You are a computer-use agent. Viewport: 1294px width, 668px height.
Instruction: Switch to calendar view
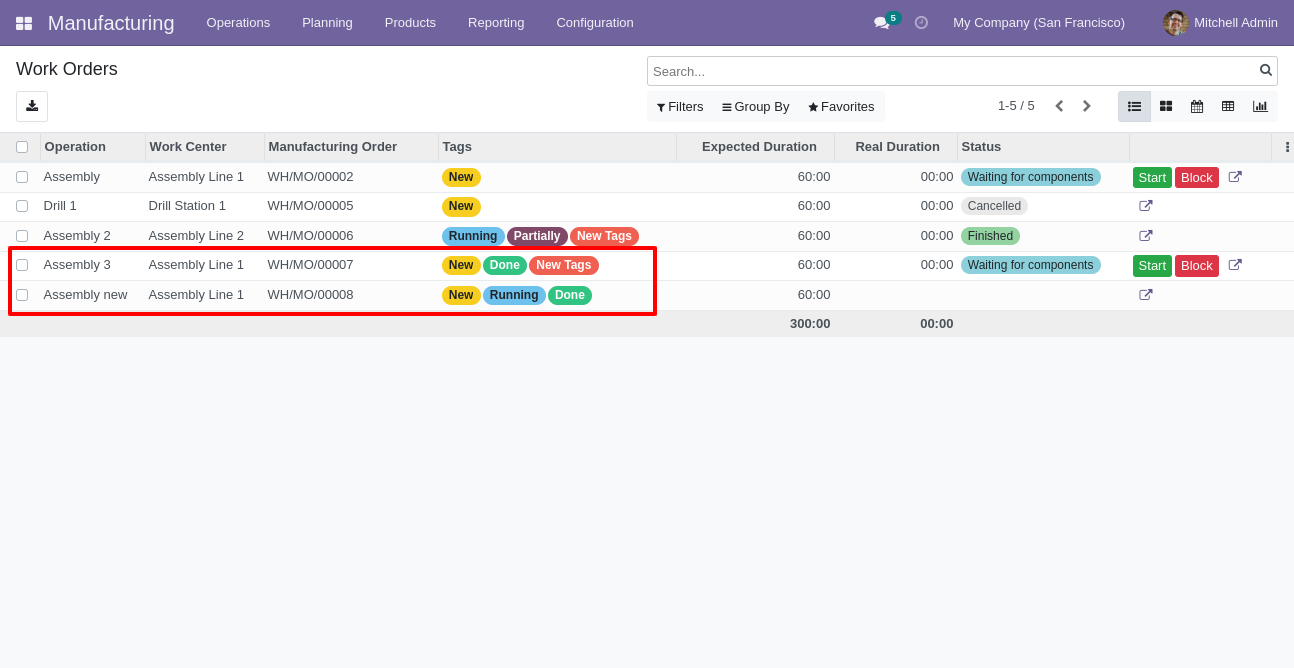click(x=1197, y=106)
